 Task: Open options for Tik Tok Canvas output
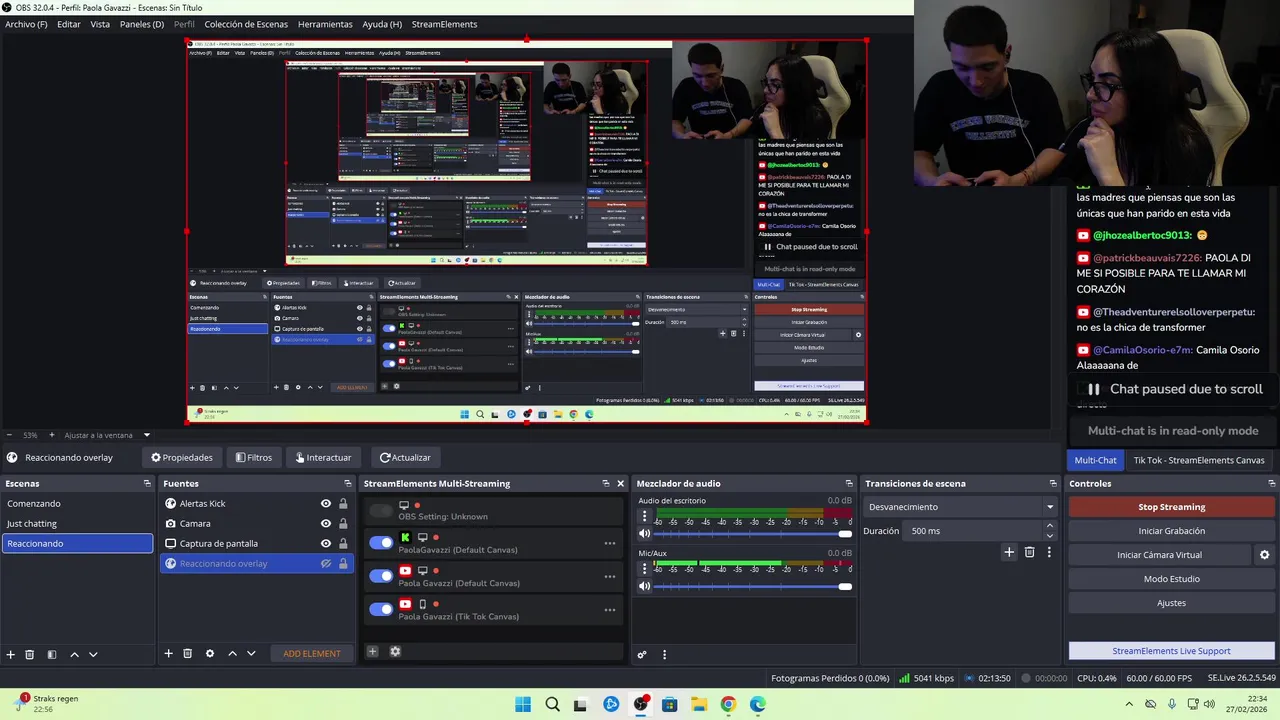tap(609, 609)
